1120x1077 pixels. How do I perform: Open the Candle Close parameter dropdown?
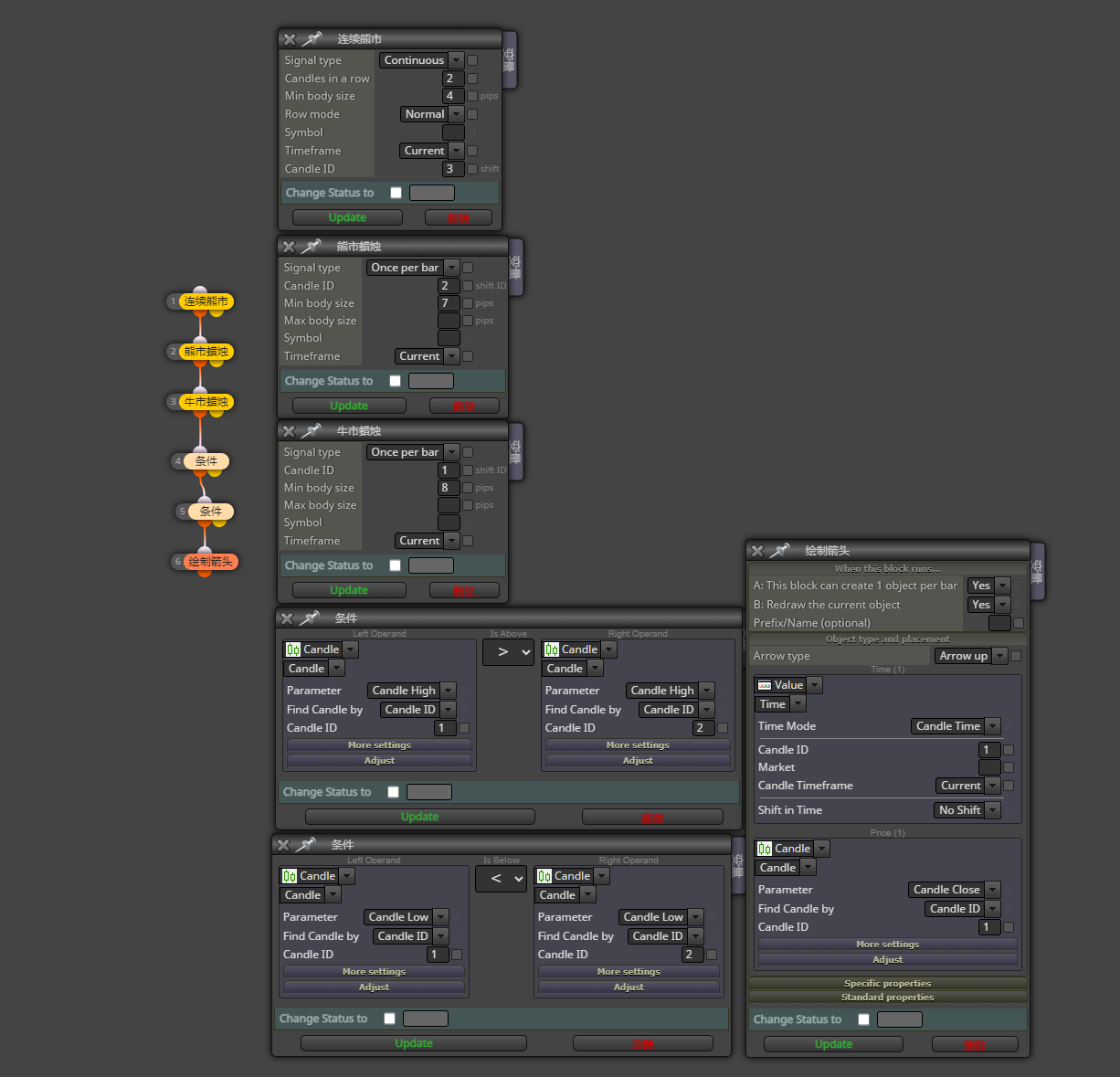pyautogui.click(x=955, y=890)
